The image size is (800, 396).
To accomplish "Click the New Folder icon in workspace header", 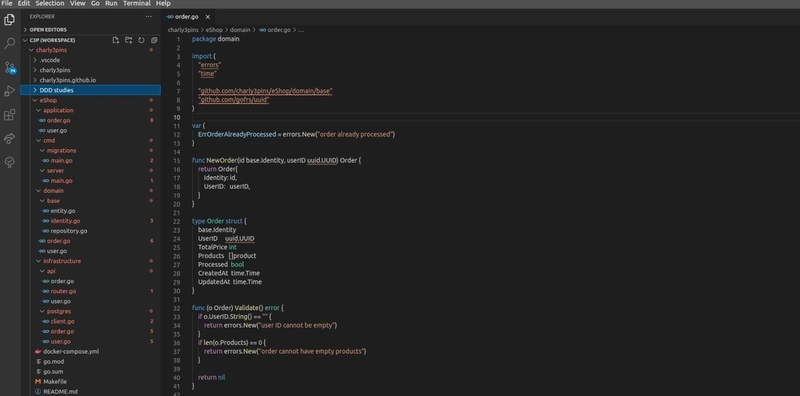I will 129,40.
